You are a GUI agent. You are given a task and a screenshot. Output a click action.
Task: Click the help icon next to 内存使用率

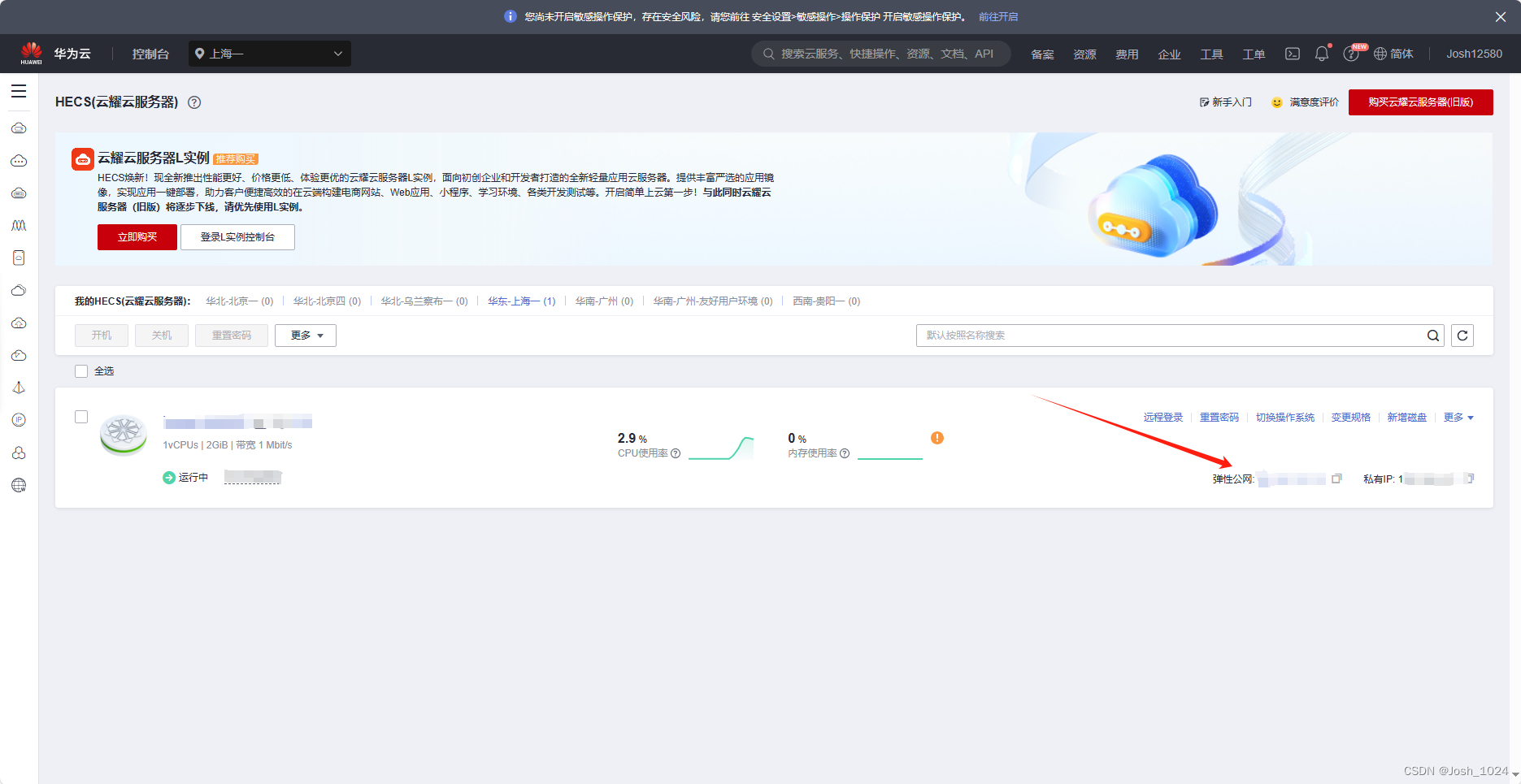pyautogui.click(x=845, y=453)
